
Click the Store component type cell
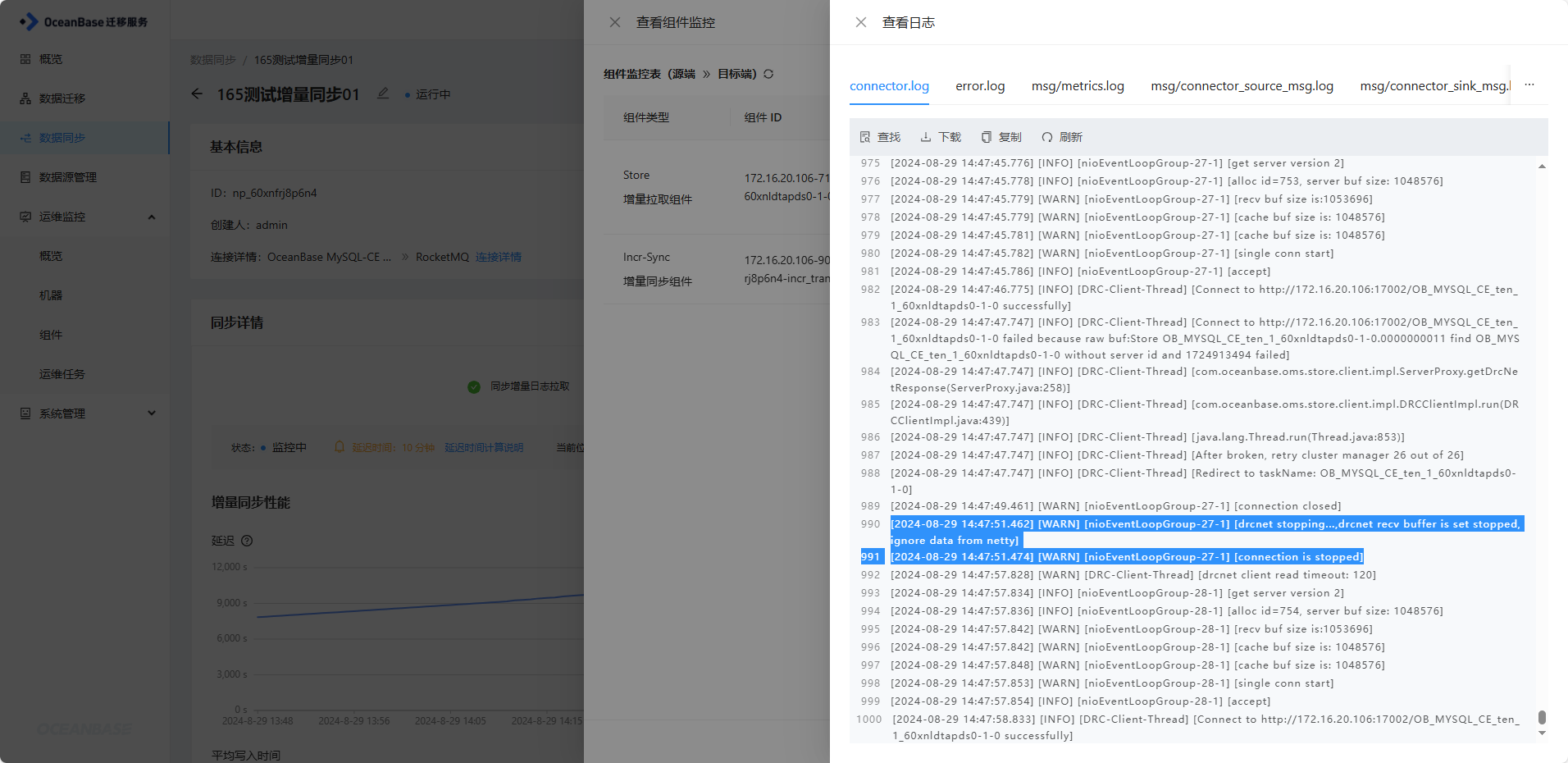(658, 187)
